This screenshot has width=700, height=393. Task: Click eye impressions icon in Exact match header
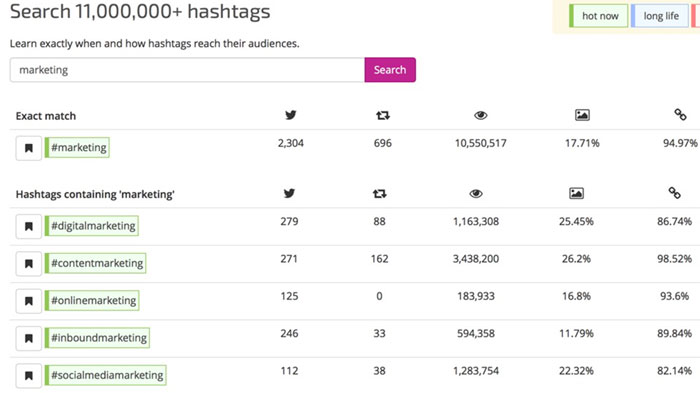click(480, 116)
